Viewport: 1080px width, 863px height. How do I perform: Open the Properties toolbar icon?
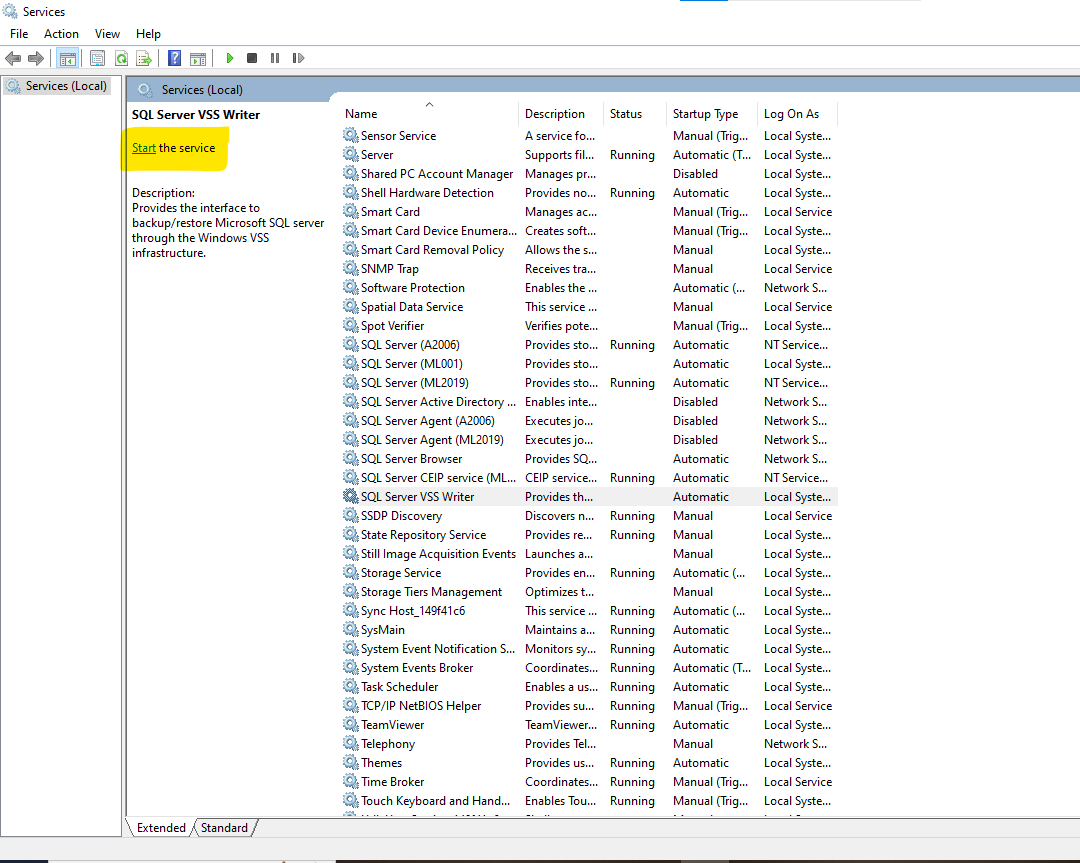point(98,59)
